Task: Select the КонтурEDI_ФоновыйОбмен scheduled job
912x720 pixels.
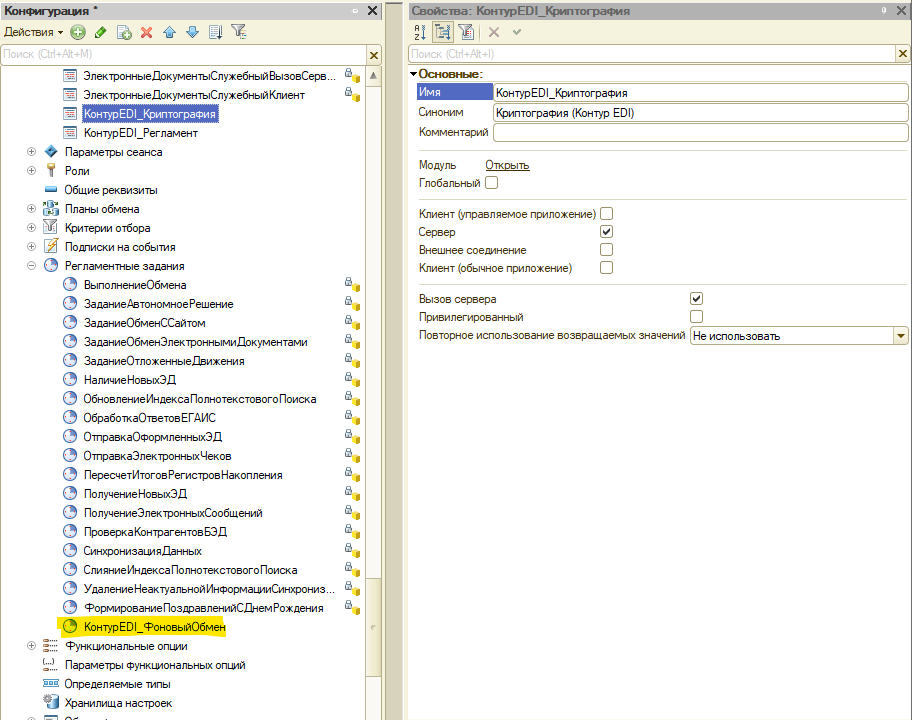Action: 154,627
